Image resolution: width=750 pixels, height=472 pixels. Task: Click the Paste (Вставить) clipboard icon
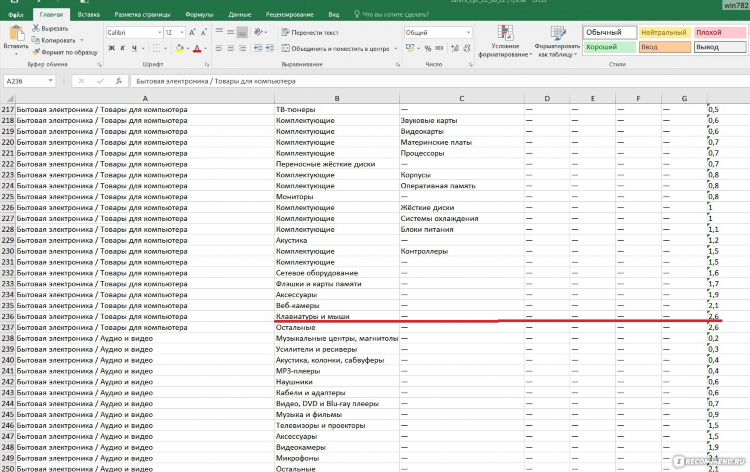(16, 33)
